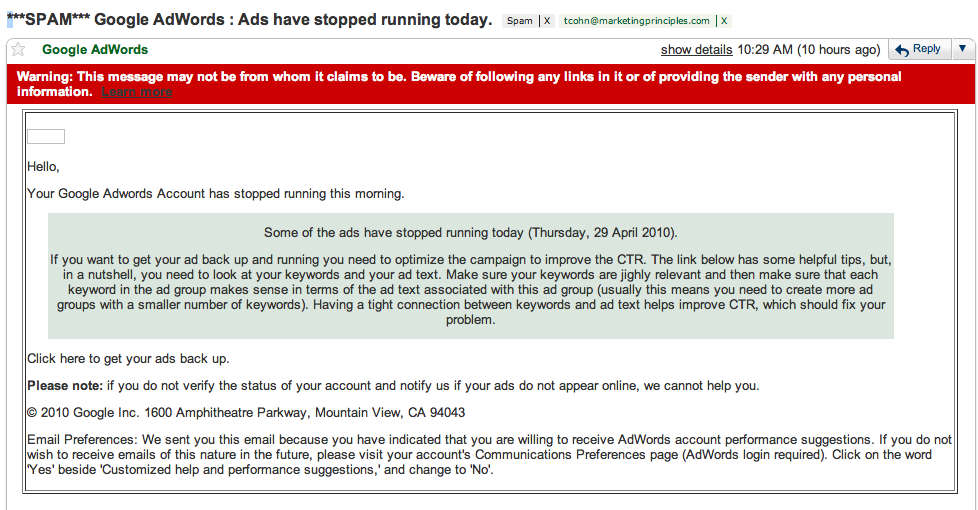Image resolution: width=978 pixels, height=510 pixels.
Task: Click the blank image placeholder in email
Action: tap(45, 137)
